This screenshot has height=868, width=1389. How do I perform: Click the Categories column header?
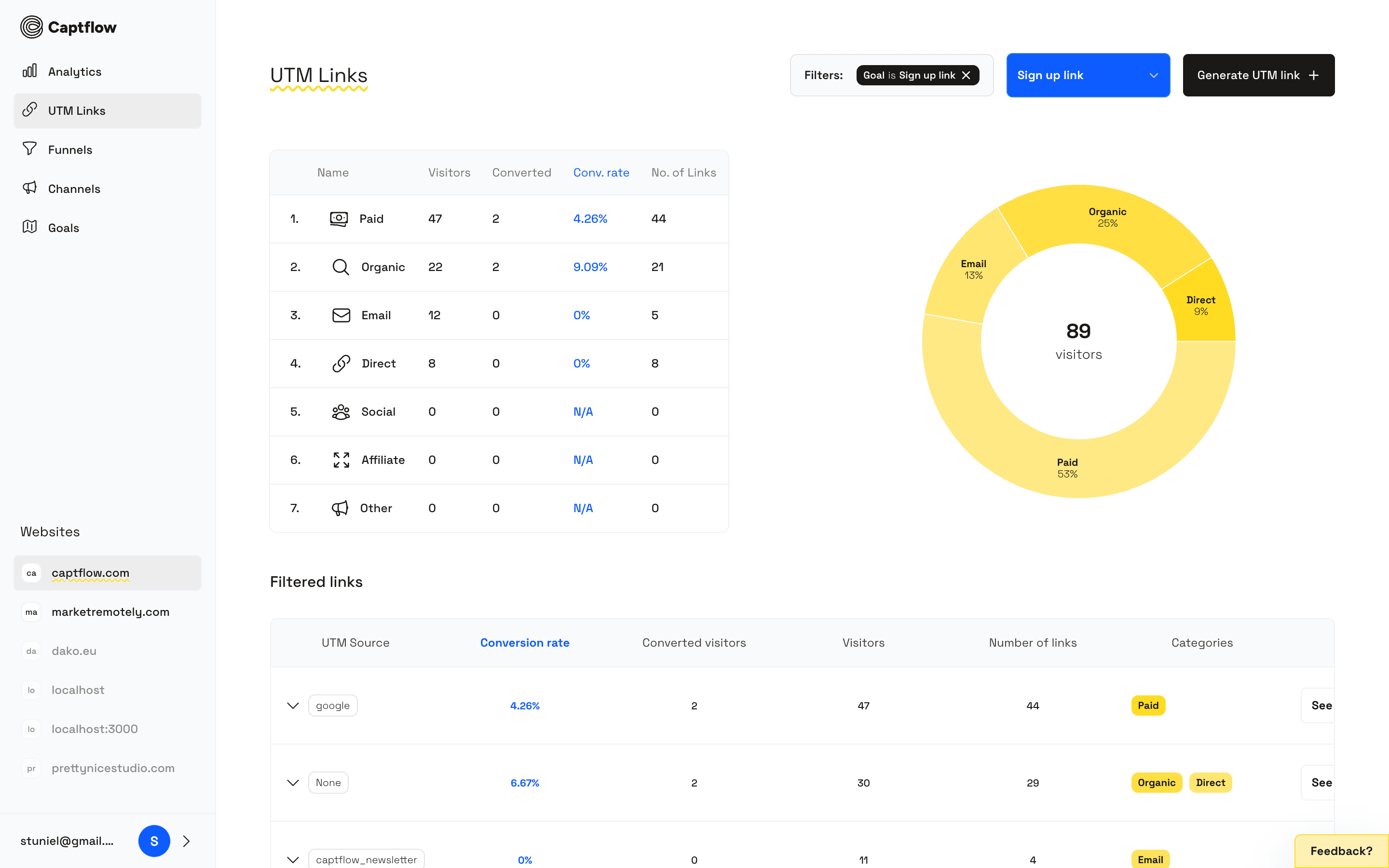pos(1202,643)
